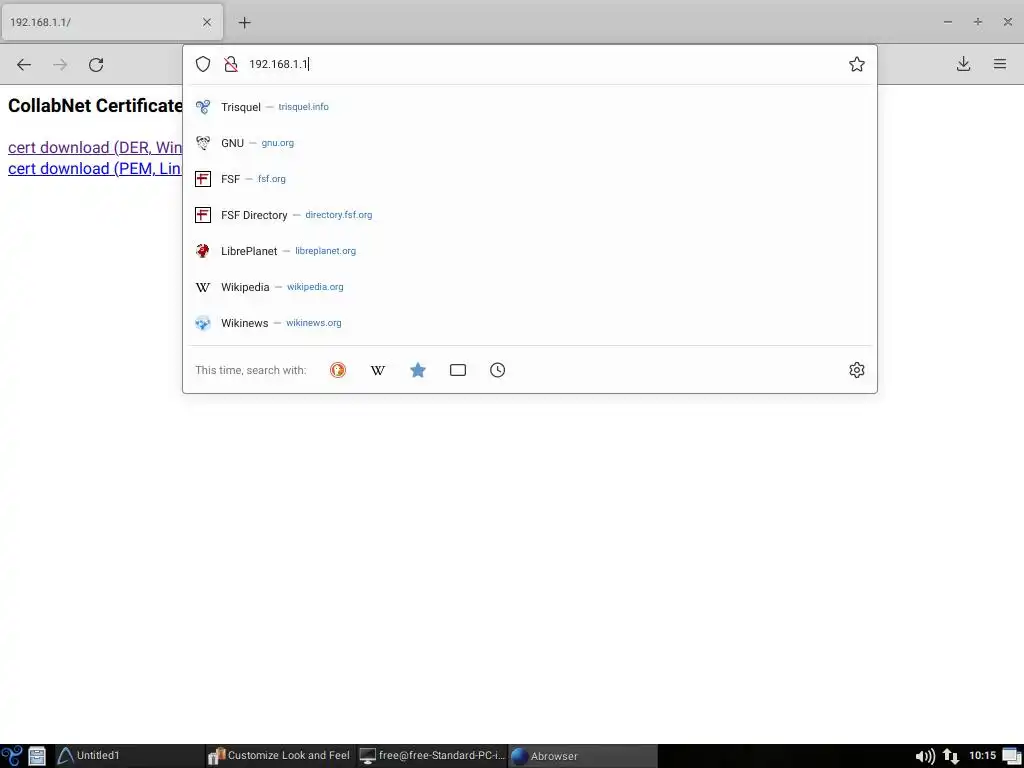This screenshot has width=1024, height=768.
Task: Open the cert download (DER) link
Action: coord(95,148)
